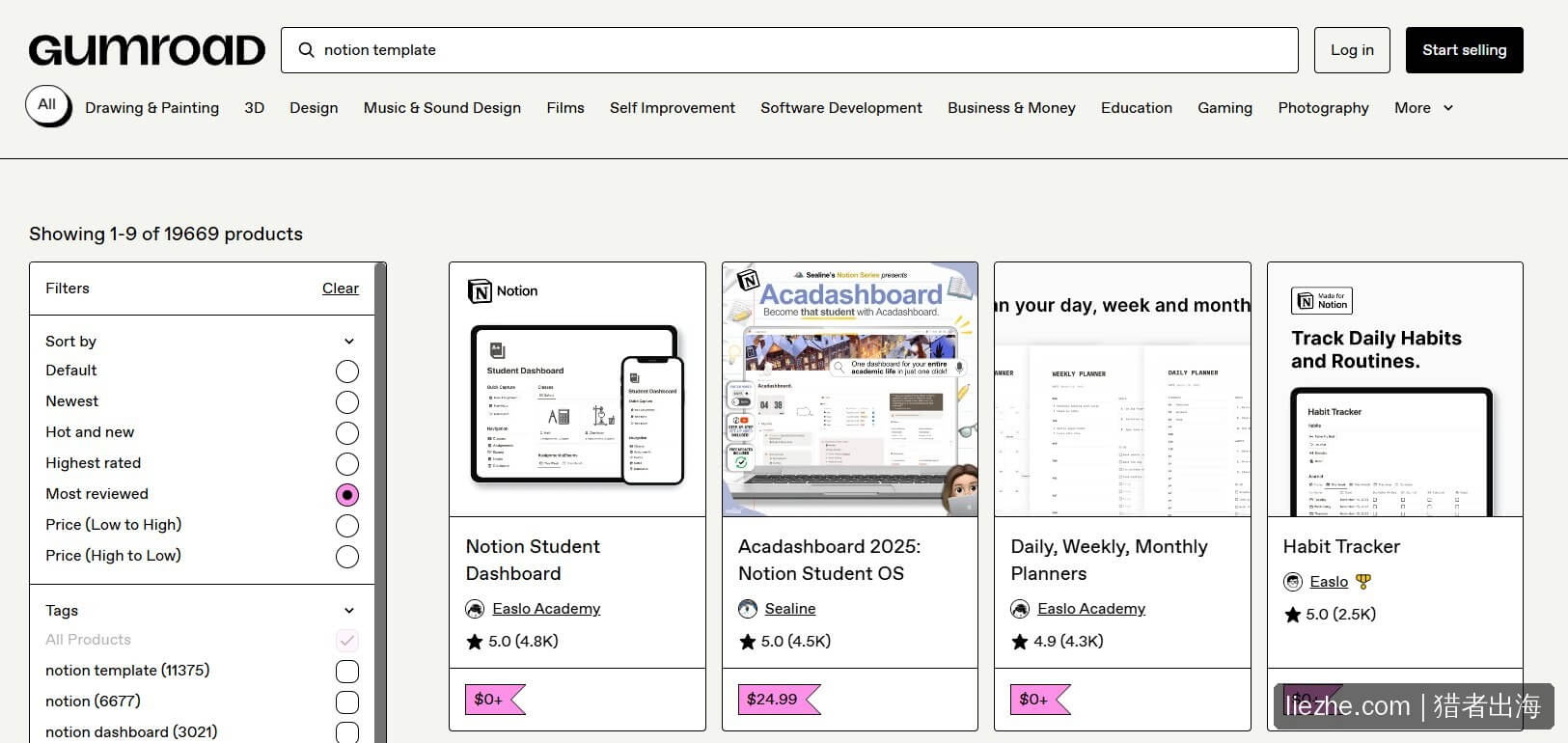Click Easlo Academy avatar under Daily, Weekly, Monthly Planners
The height and width of the screenshot is (743, 1568).
tap(1020, 609)
